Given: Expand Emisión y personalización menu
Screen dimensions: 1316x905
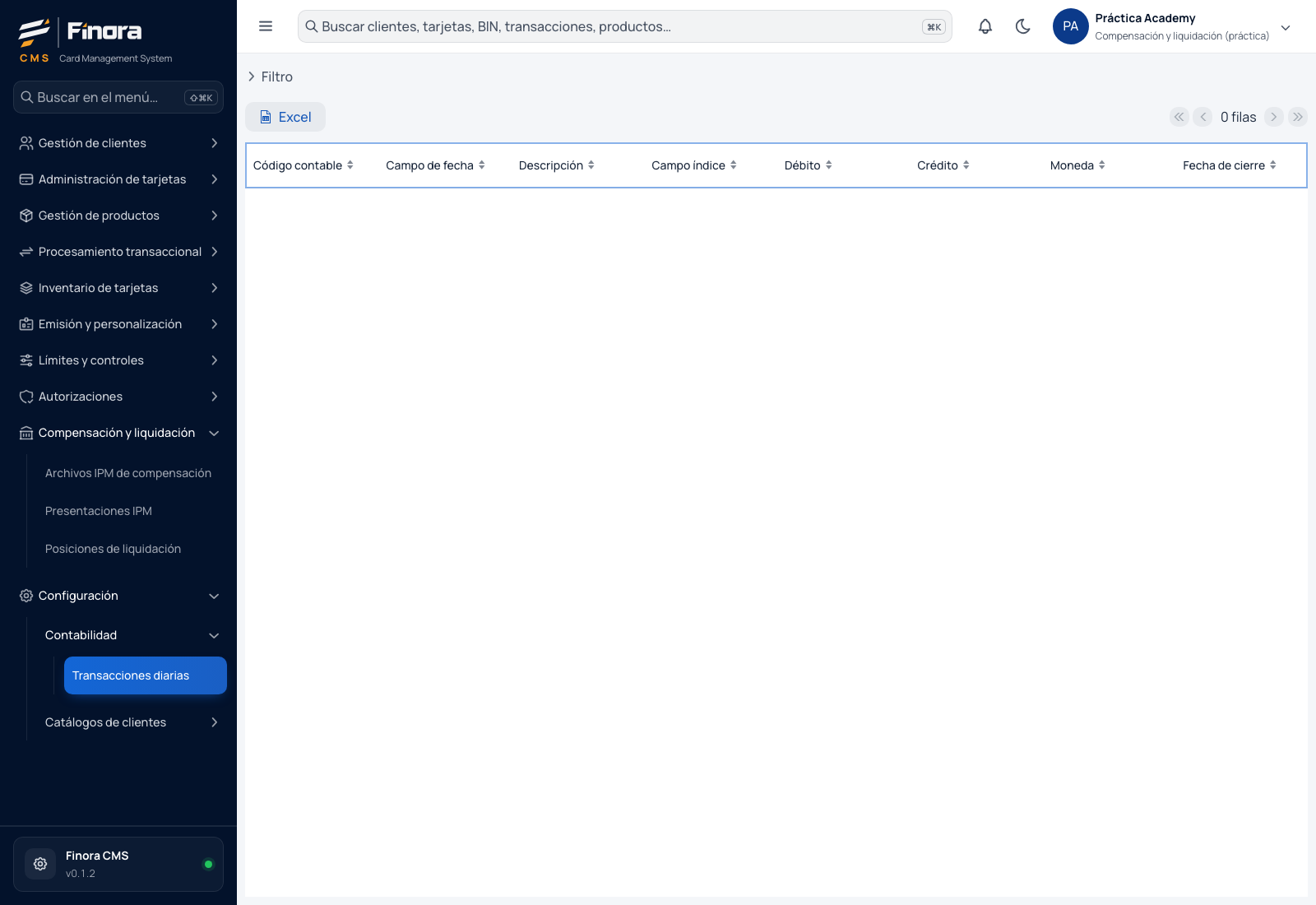Looking at the screenshot, I should pyautogui.click(x=118, y=324).
